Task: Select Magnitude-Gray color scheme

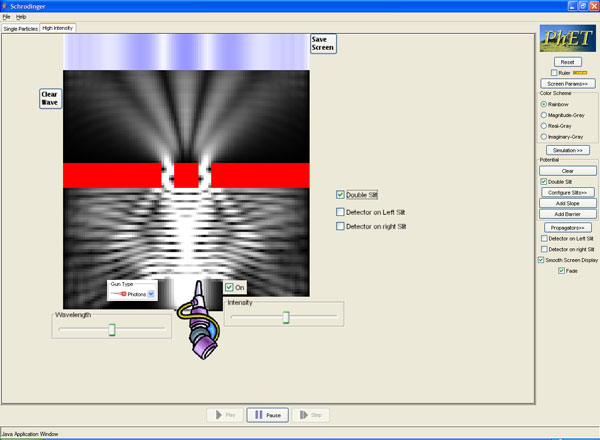Action: coord(543,115)
